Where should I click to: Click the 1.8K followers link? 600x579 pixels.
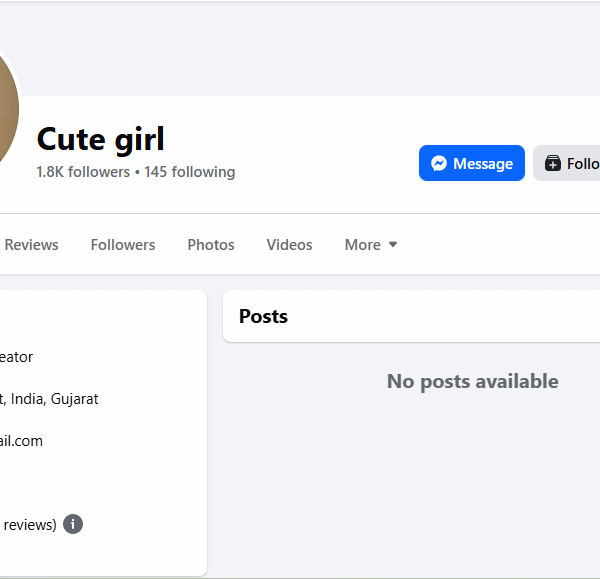pos(83,172)
